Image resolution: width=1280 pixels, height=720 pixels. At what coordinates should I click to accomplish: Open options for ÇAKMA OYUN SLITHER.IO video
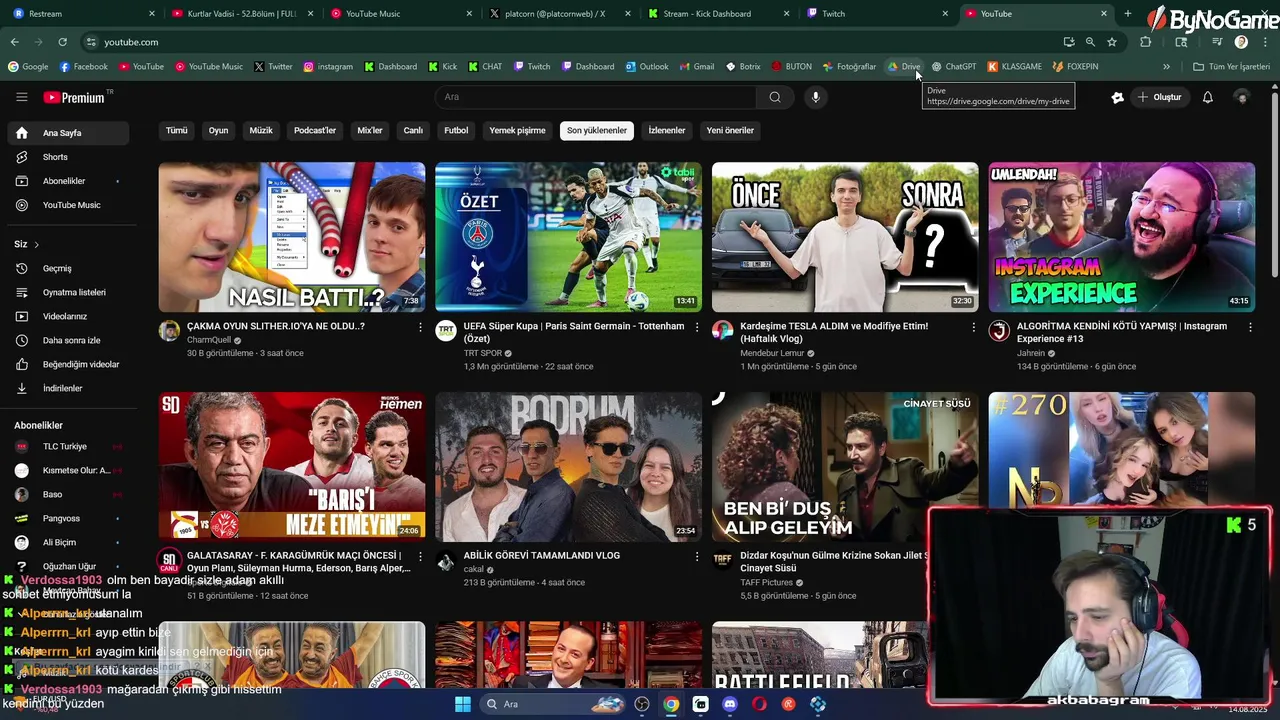coord(420,327)
